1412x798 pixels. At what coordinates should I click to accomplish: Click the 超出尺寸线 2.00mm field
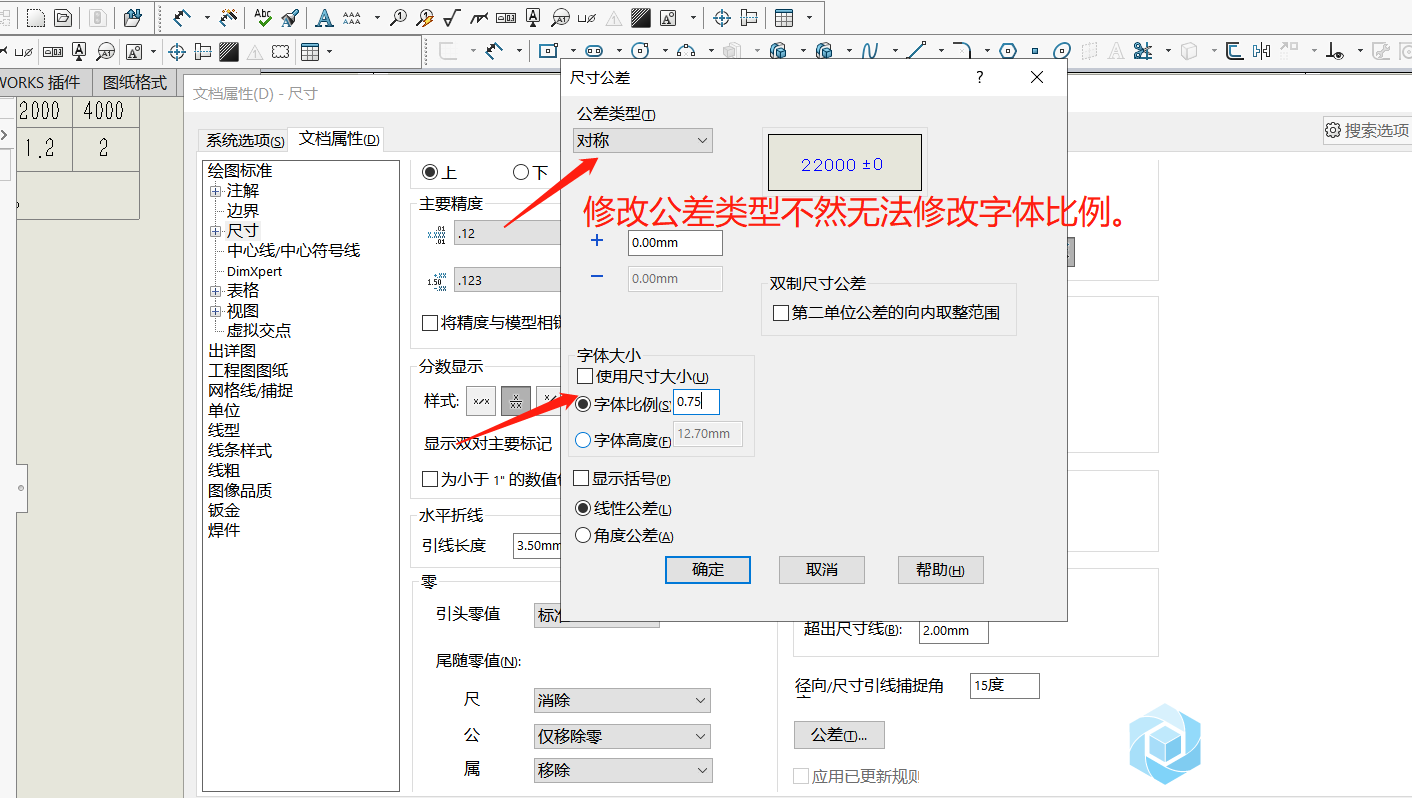tap(953, 631)
